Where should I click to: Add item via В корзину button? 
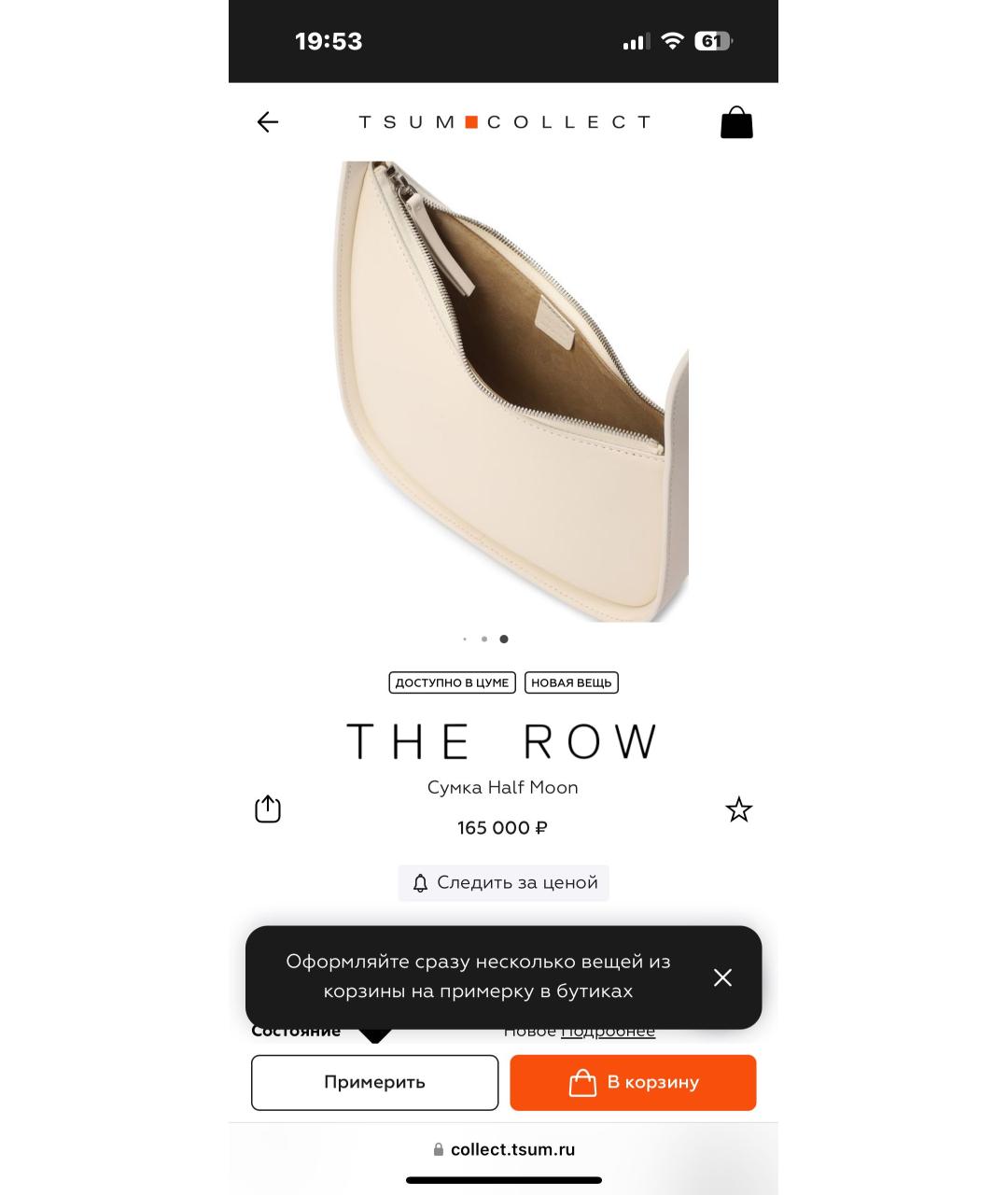pyautogui.click(x=633, y=1083)
